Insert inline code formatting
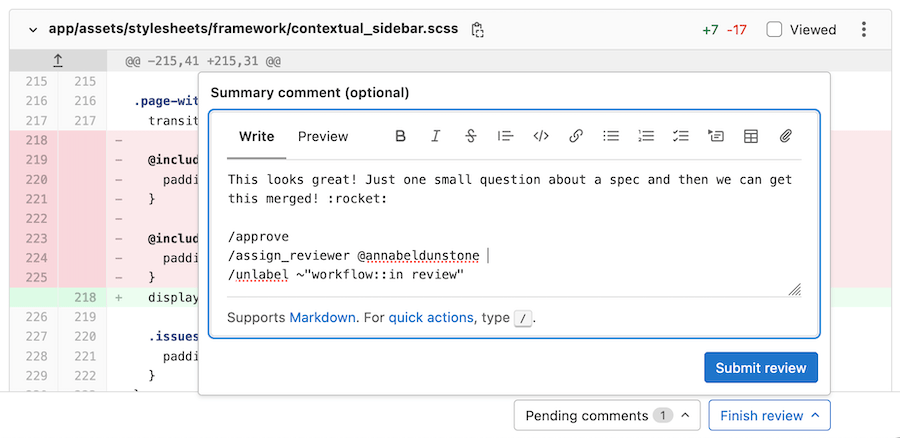The width and height of the screenshot is (900, 438). [541, 136]
